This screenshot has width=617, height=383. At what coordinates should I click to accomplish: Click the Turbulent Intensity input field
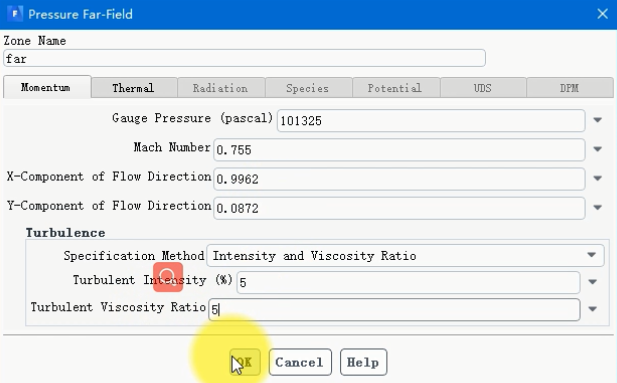click(408, 282)
